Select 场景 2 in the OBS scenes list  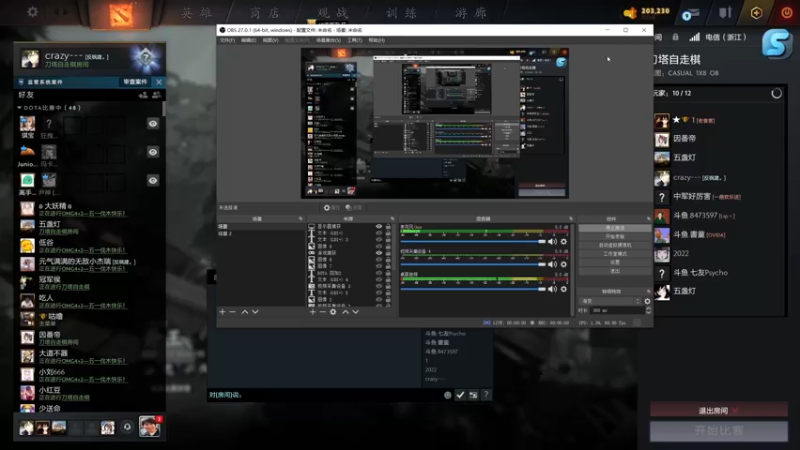click(261, 234)
